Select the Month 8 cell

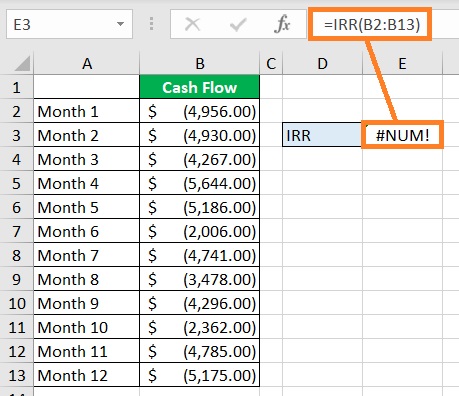point(86,279)
